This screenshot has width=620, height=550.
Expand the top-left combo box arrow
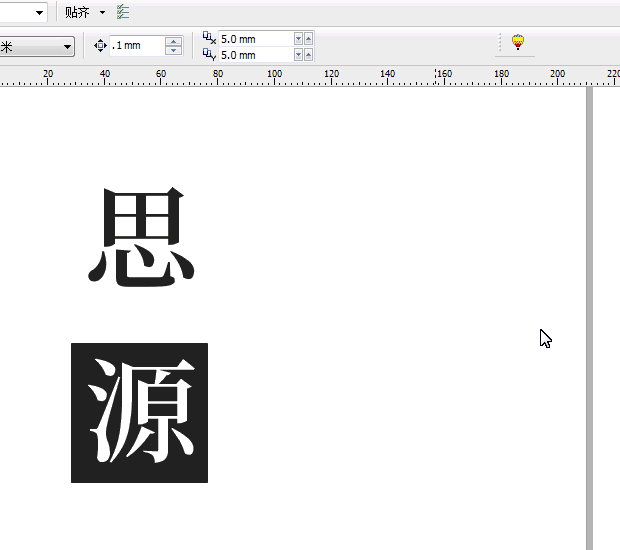tap(39, 12)
